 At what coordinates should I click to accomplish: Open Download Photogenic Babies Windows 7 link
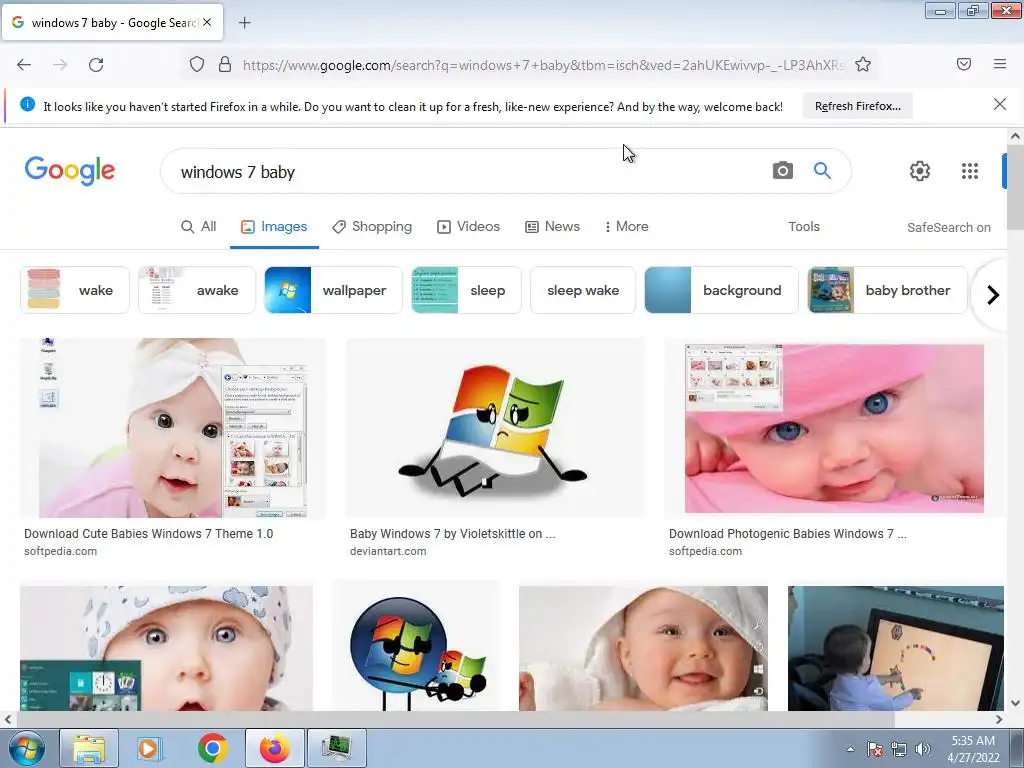pos(788,534)
